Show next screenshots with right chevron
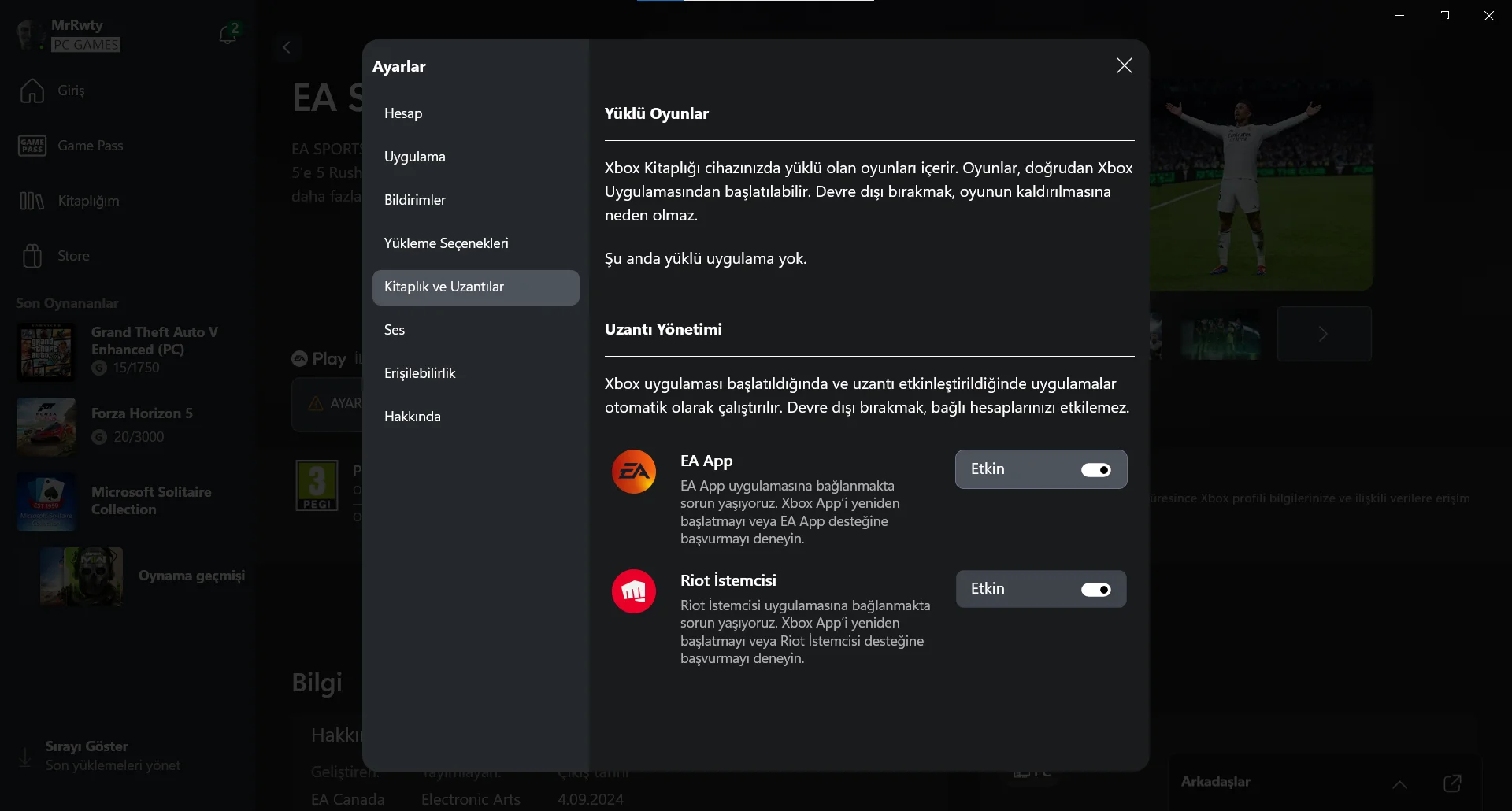The height and width of the screenshot is (811, 1512). click(1324, 334)
